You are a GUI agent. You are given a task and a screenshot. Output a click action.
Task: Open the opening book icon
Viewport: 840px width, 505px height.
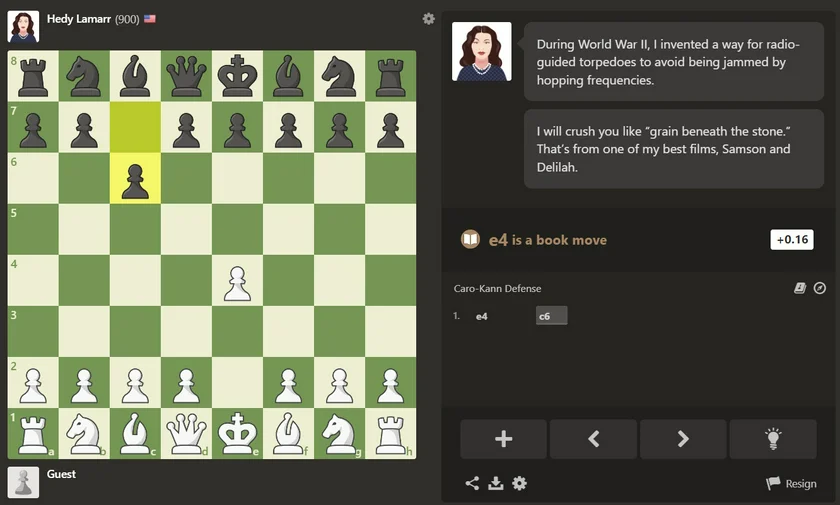[x=799, y=288]
